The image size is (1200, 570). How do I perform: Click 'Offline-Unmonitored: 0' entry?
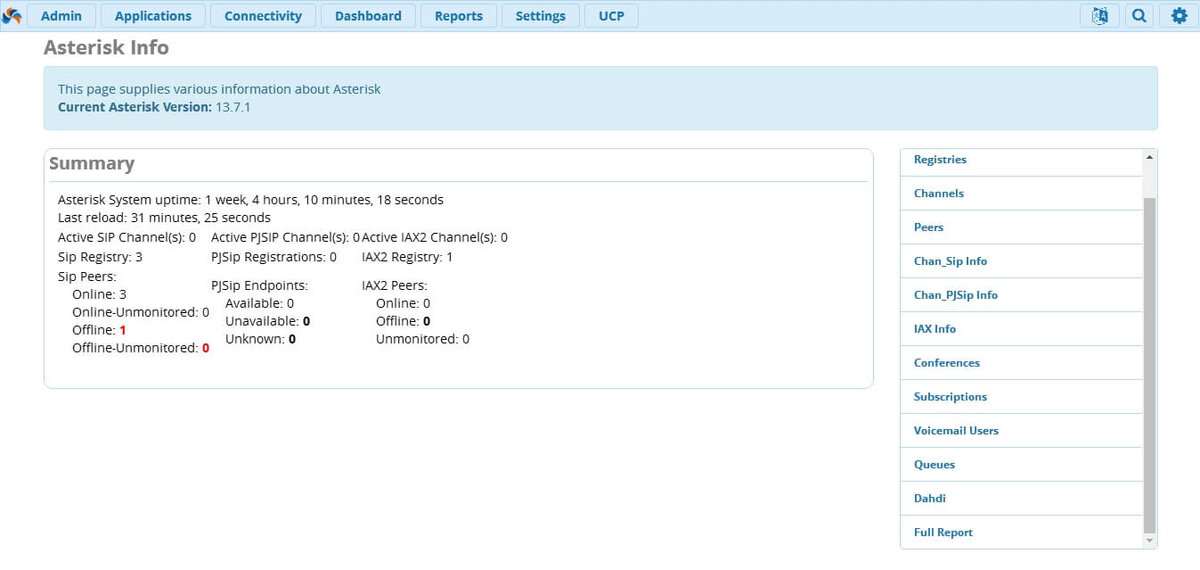tap(141, 348)
